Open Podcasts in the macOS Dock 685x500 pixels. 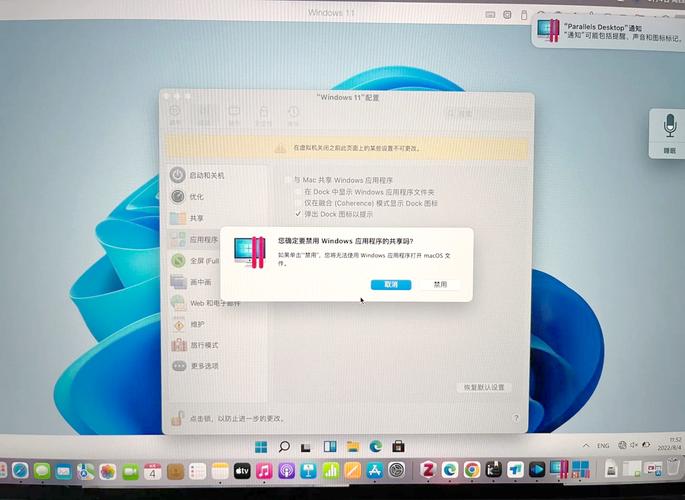point(287,471)
